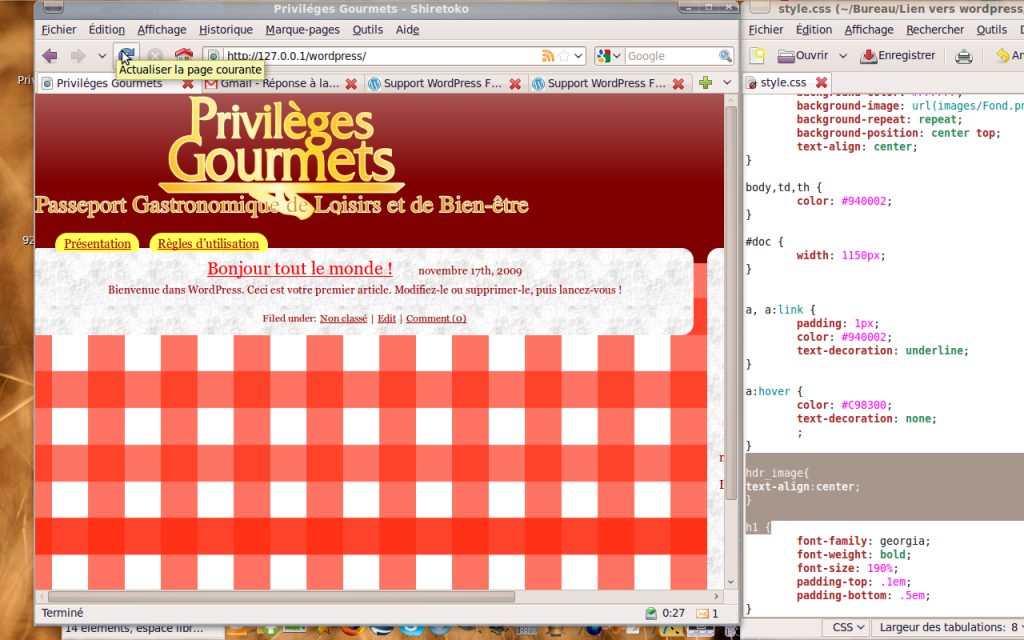Click the RSS feed icon in address bar
Viewport: 1024px width, 640px height.
pyautogui.click(x=547, y=56)
